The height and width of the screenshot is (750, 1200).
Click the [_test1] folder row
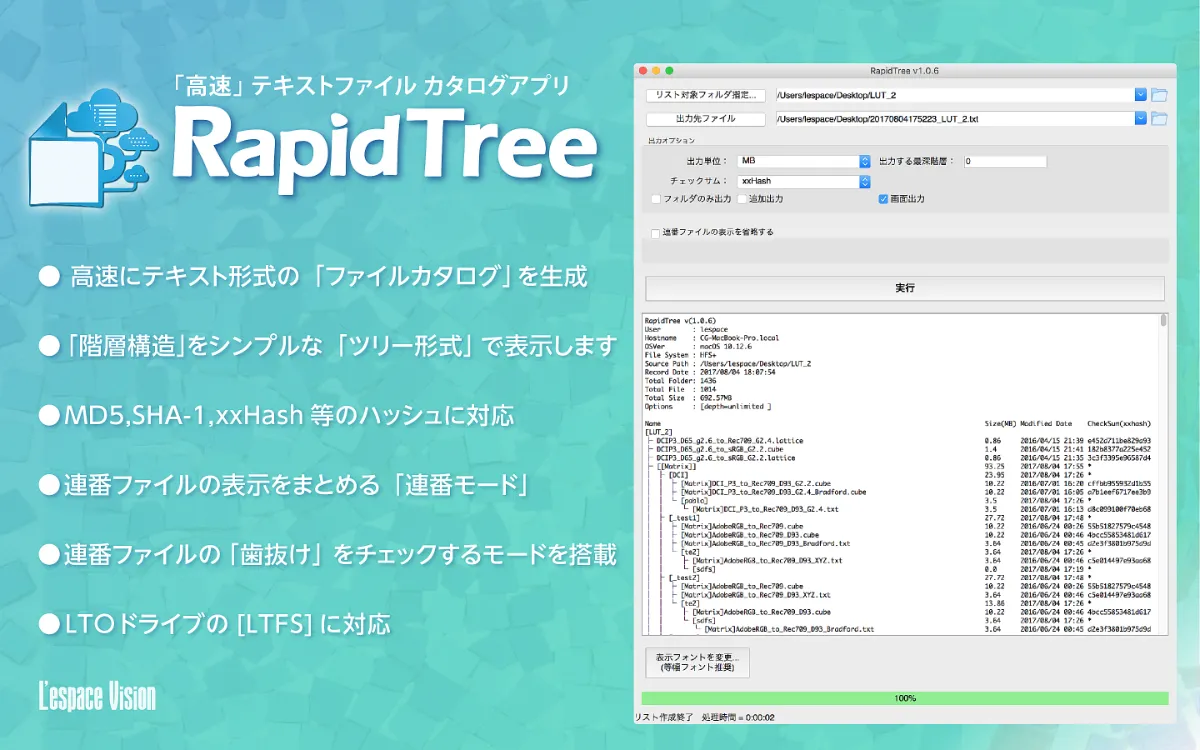[685, 518]
